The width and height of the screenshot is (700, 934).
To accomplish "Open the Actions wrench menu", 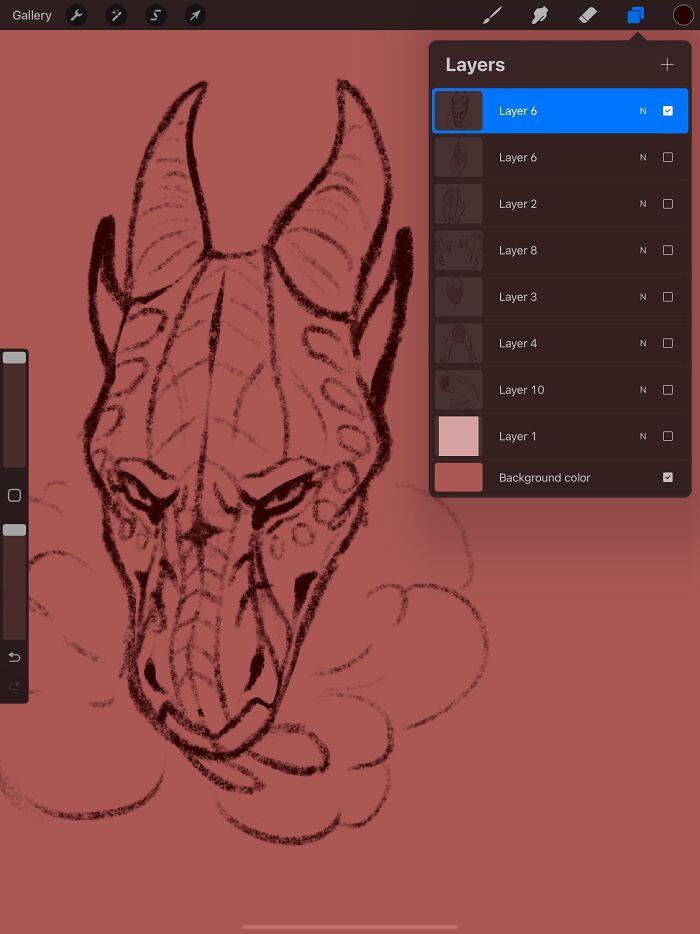I will pos(76,15).
